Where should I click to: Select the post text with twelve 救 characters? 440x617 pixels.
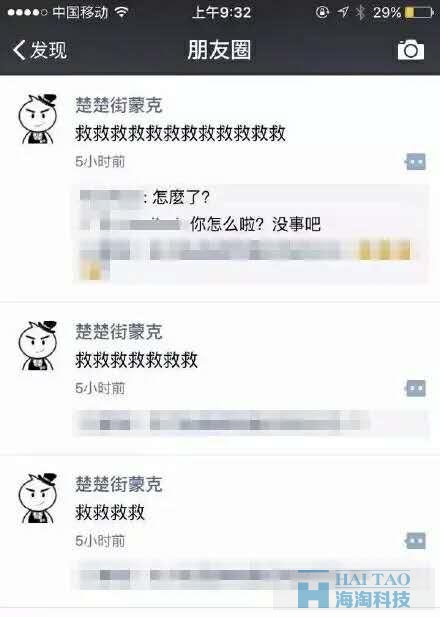(x=181, y=133)
